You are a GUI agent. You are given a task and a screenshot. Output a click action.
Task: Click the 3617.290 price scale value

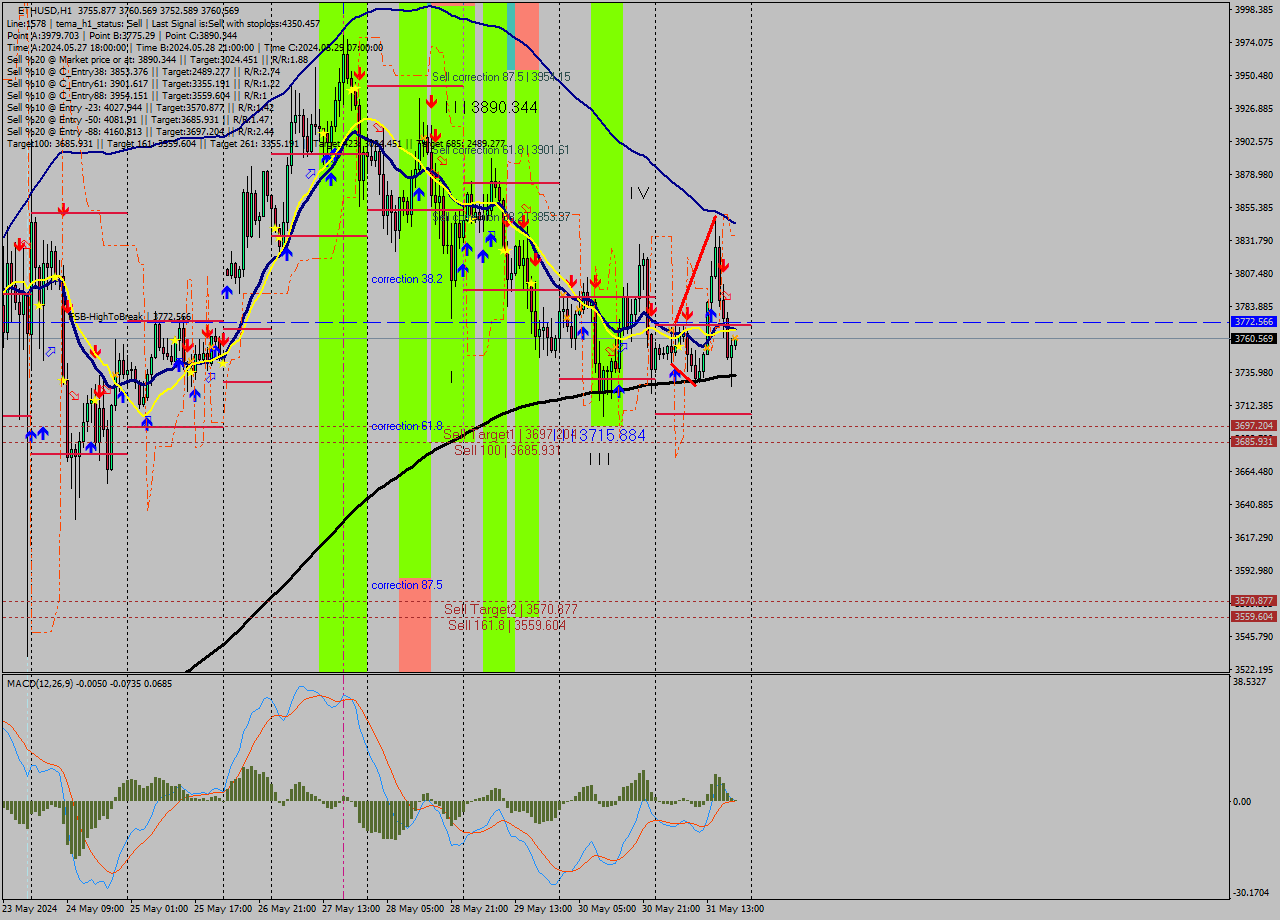[x=1253, y=538]
